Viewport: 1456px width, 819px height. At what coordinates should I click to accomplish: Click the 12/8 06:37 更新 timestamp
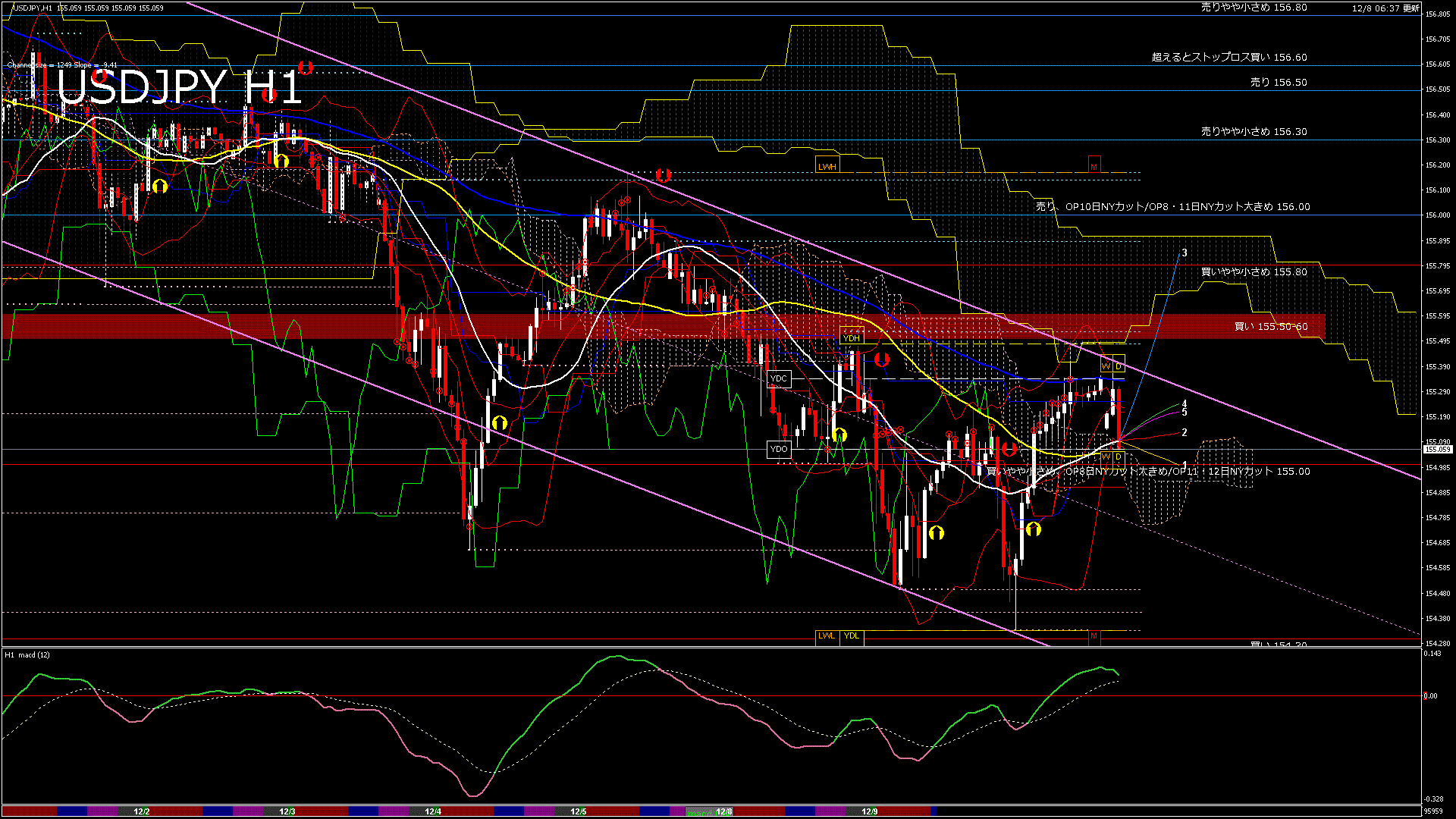(1385, 8)
